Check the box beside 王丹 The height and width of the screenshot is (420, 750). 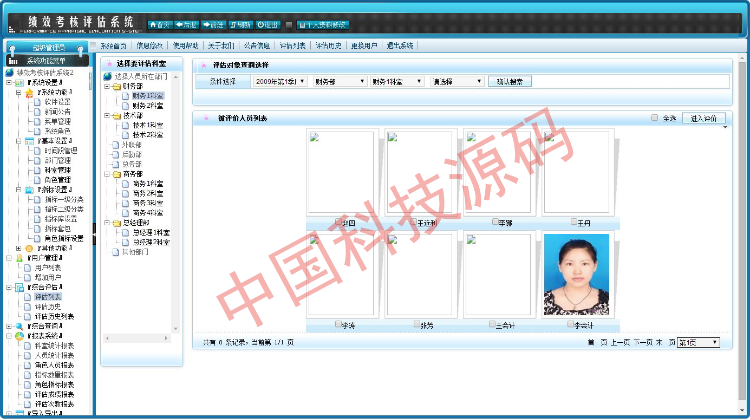573,221
